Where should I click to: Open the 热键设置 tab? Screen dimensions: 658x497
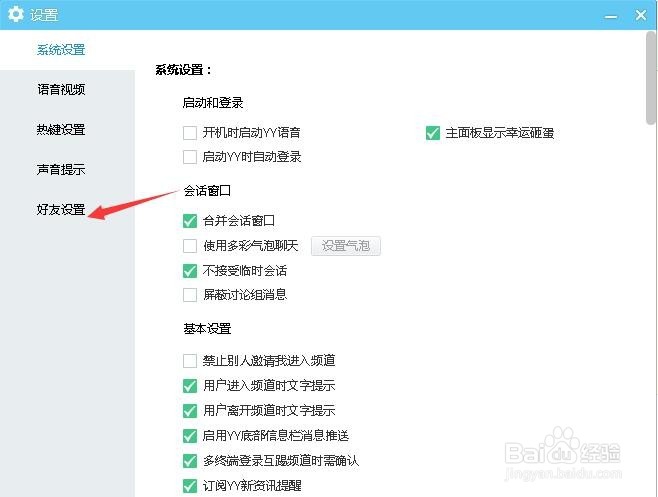[61, 129]
